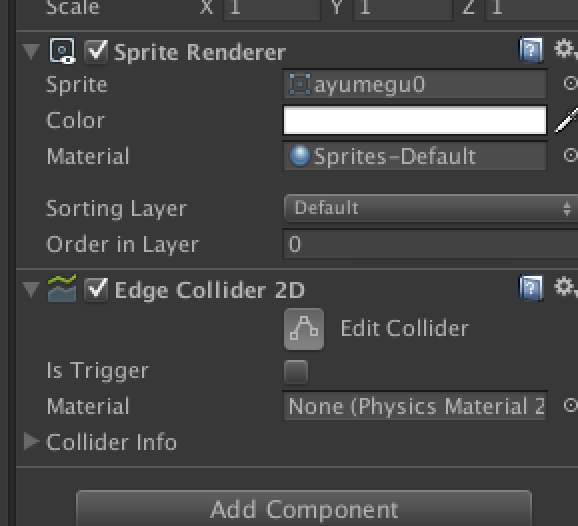Click the Order in Layer input field

click(x=430, y=244)
